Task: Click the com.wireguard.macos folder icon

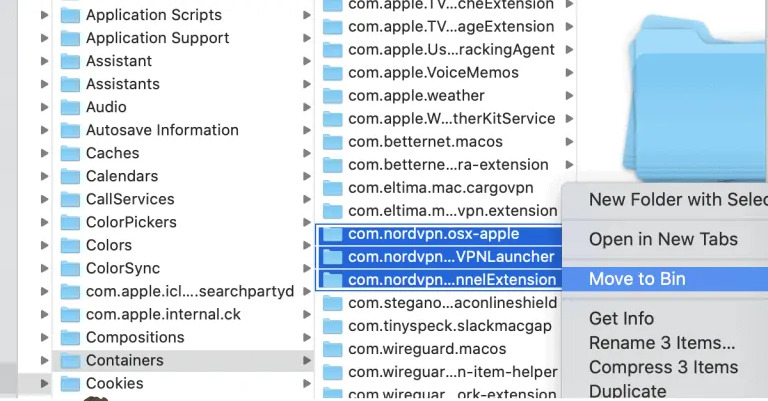Action: 333,349
